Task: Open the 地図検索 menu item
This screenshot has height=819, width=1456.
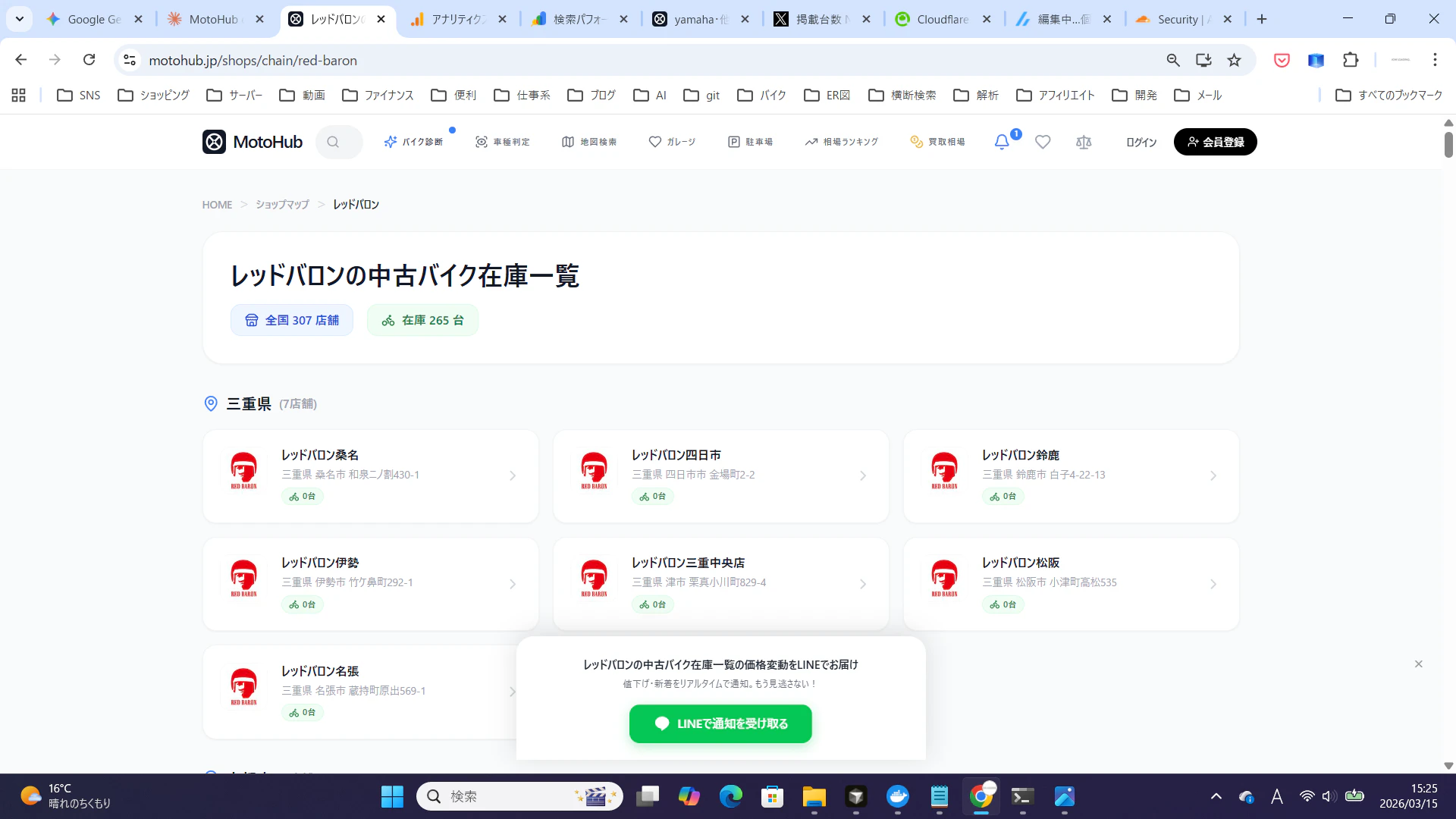Action: (589, 142)
